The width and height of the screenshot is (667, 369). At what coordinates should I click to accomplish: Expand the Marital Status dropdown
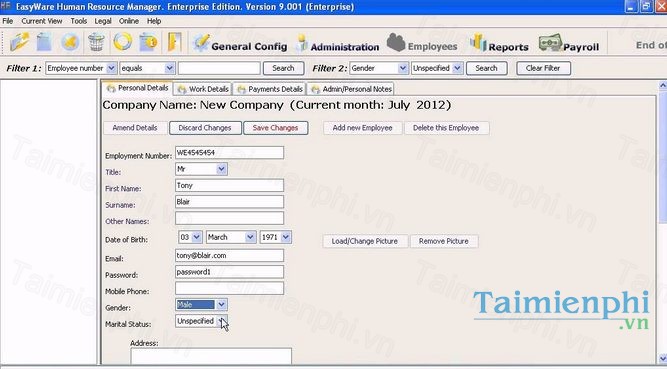[222, 321]
